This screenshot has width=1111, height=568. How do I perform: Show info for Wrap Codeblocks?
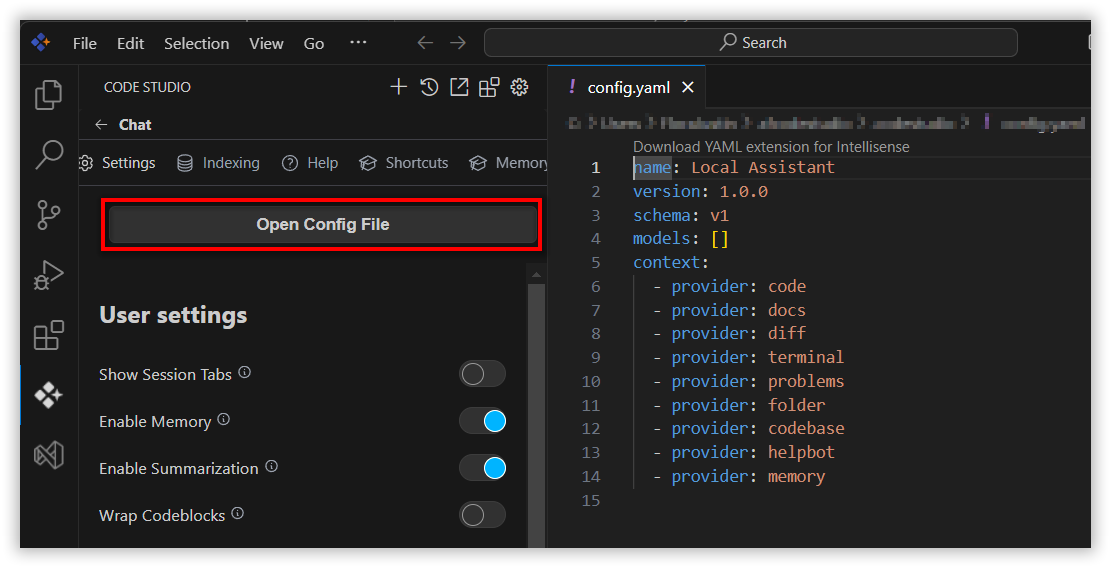pos(237,513)
